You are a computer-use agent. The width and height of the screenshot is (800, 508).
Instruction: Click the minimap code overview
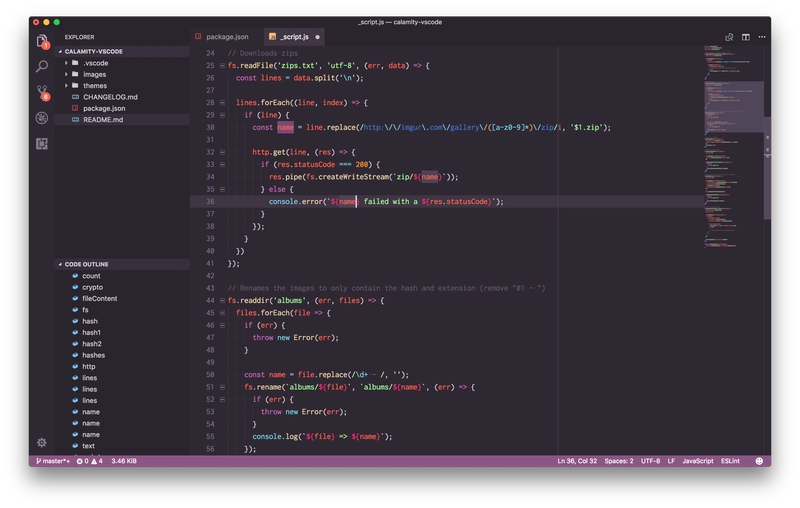733,148
